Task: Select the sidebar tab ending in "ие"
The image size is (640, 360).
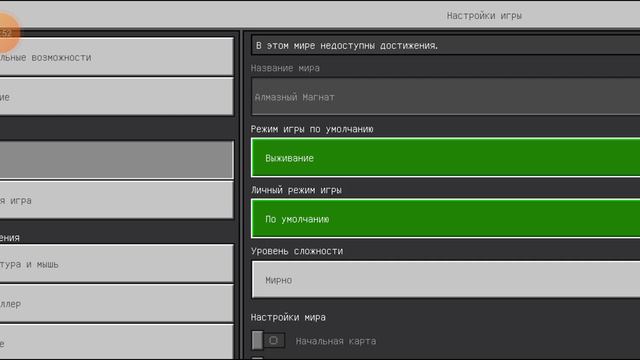Action: [116, 97]
